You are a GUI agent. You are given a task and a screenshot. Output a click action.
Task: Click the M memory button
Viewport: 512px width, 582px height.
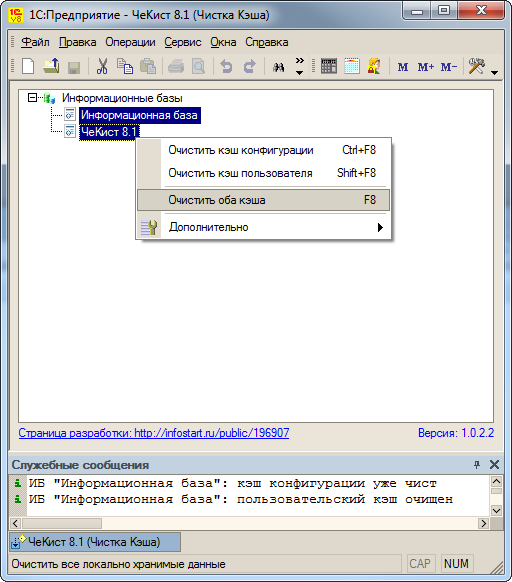tap(402, 67)
